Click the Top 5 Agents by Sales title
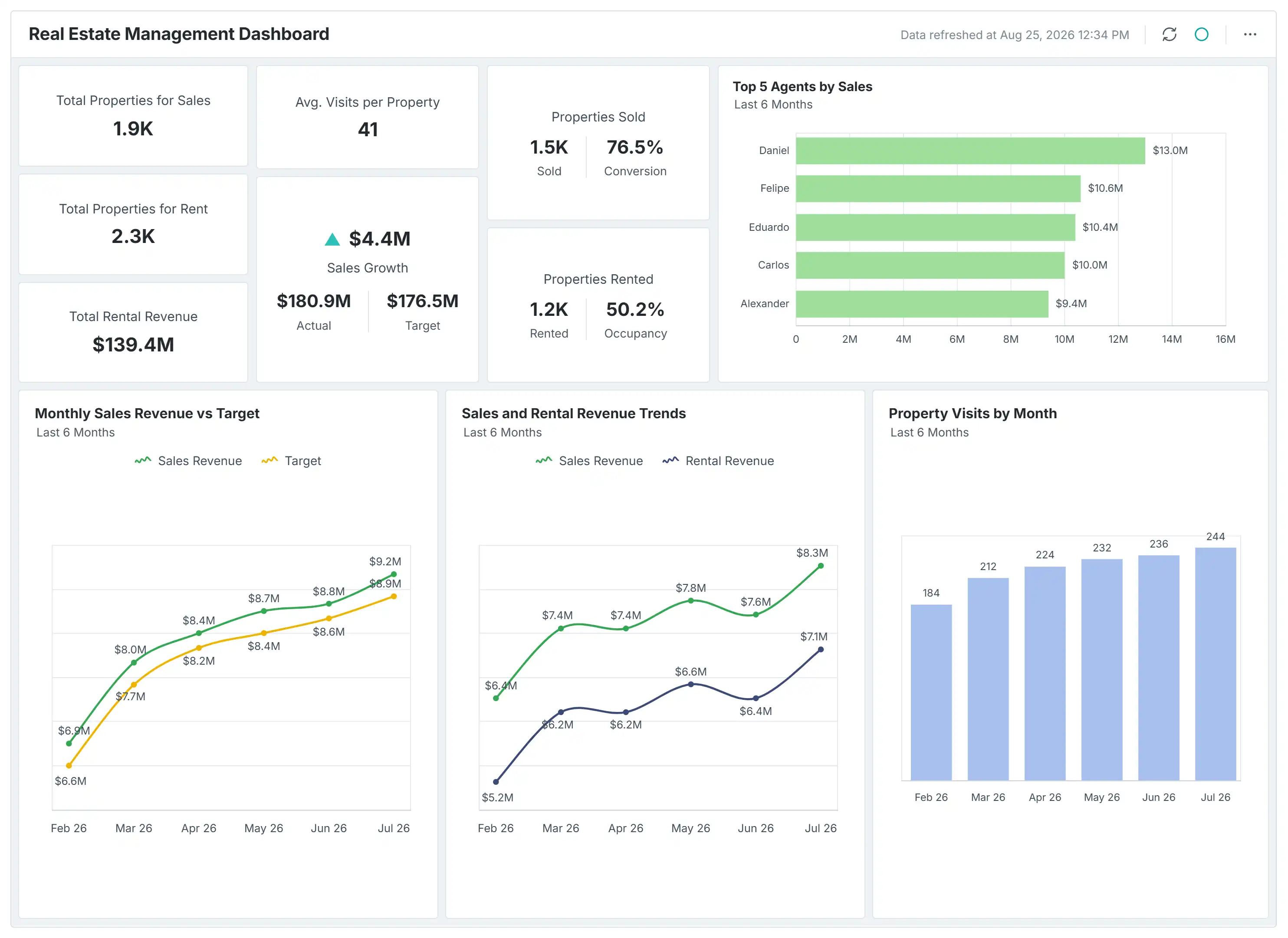 [802, 87]
